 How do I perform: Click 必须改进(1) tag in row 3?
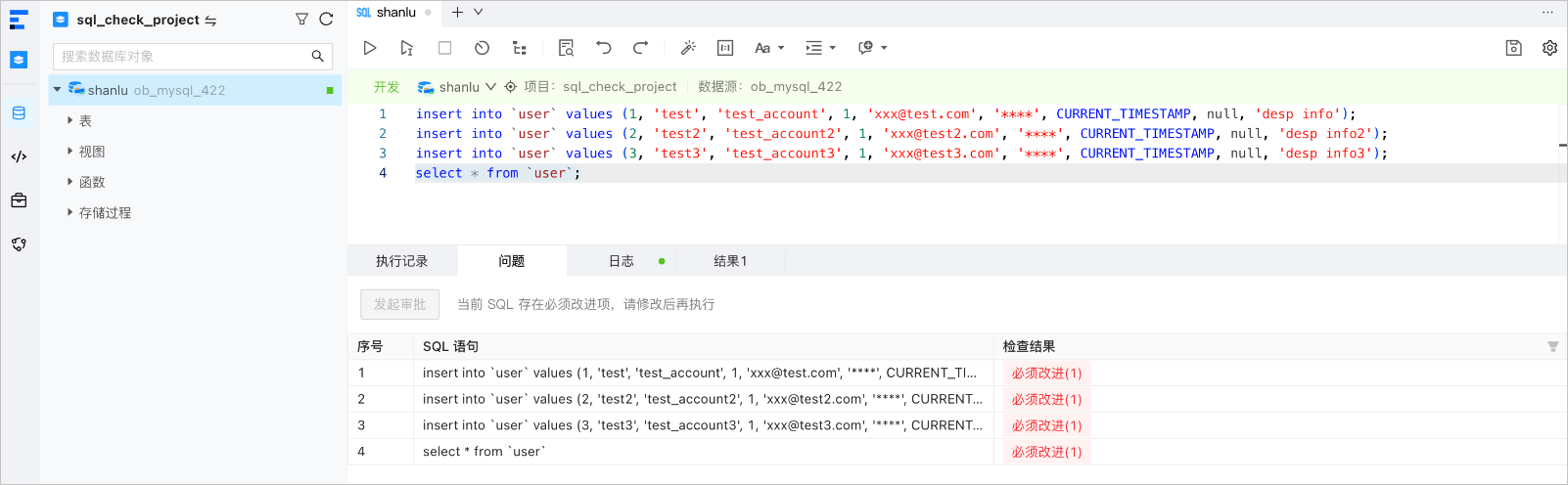click(1046, 426)
